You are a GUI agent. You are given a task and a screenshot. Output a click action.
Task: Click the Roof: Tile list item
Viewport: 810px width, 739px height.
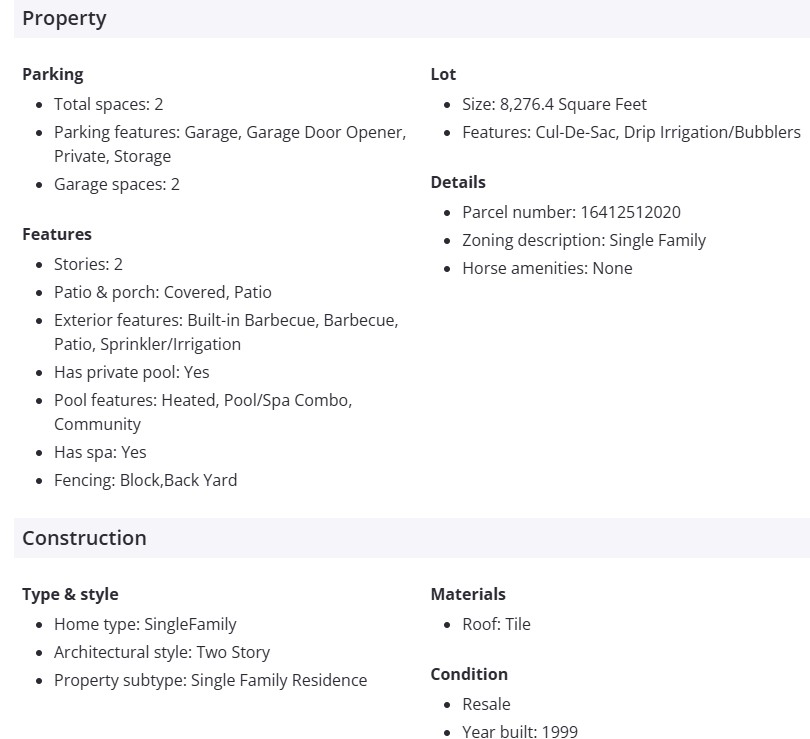click(x=496, y=624)
